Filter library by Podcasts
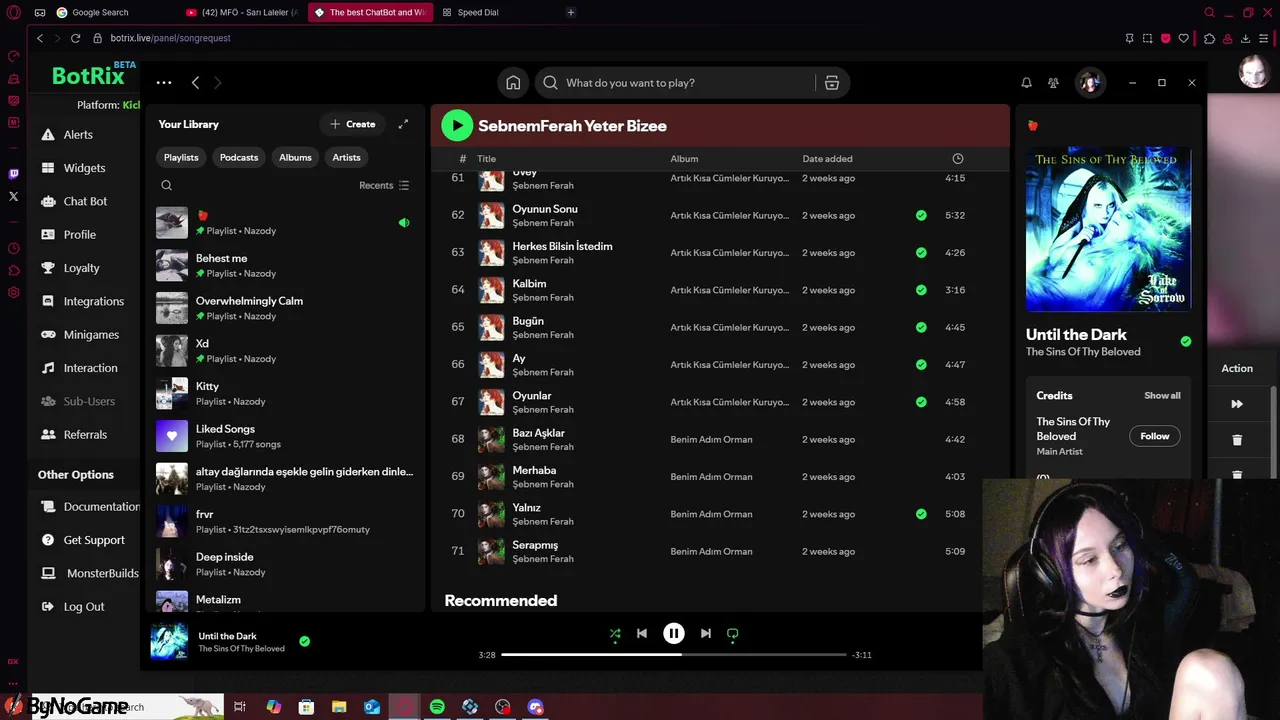Screen dimensions: 1280x720 pyautogui.click(x=239, y=157)
